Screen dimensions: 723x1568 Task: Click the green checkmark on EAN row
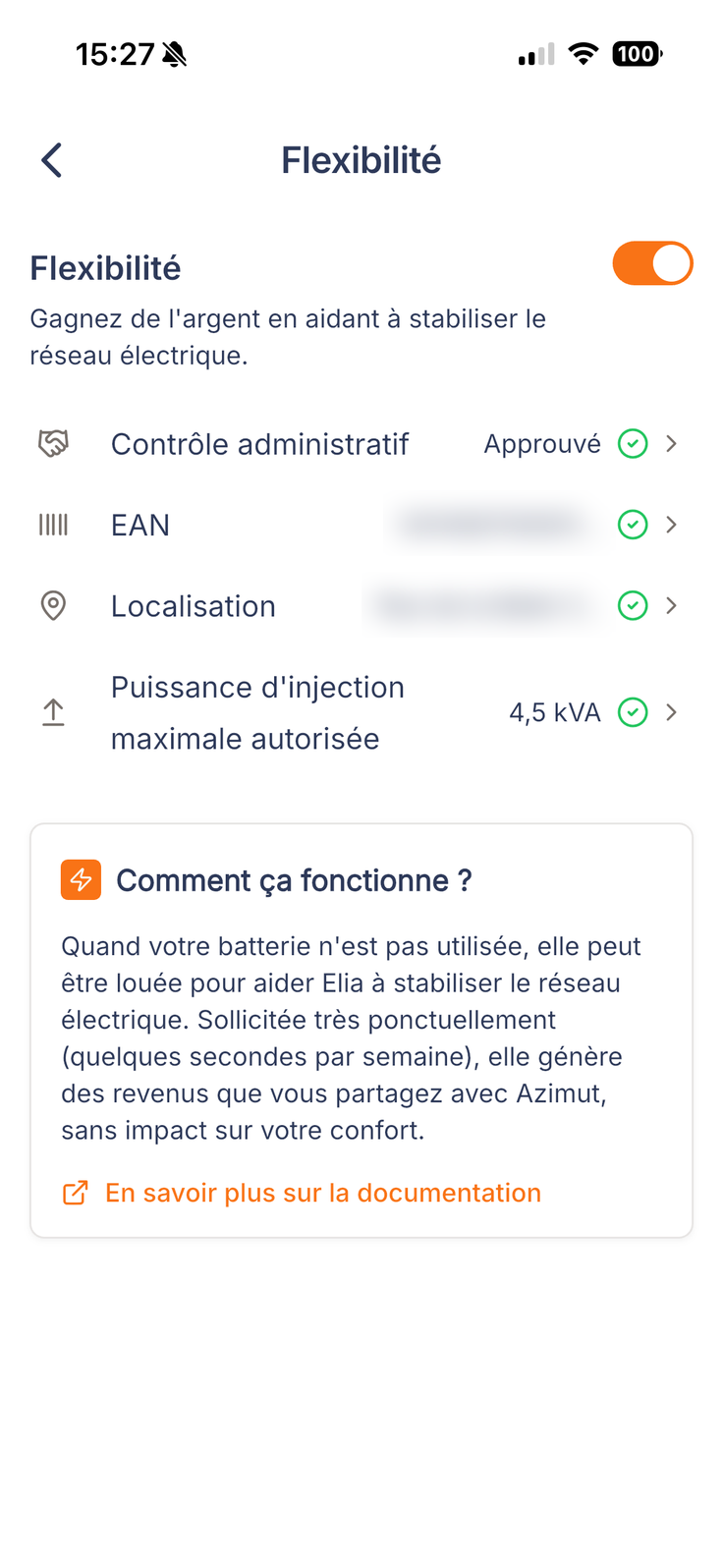click(x=633, y=525)
